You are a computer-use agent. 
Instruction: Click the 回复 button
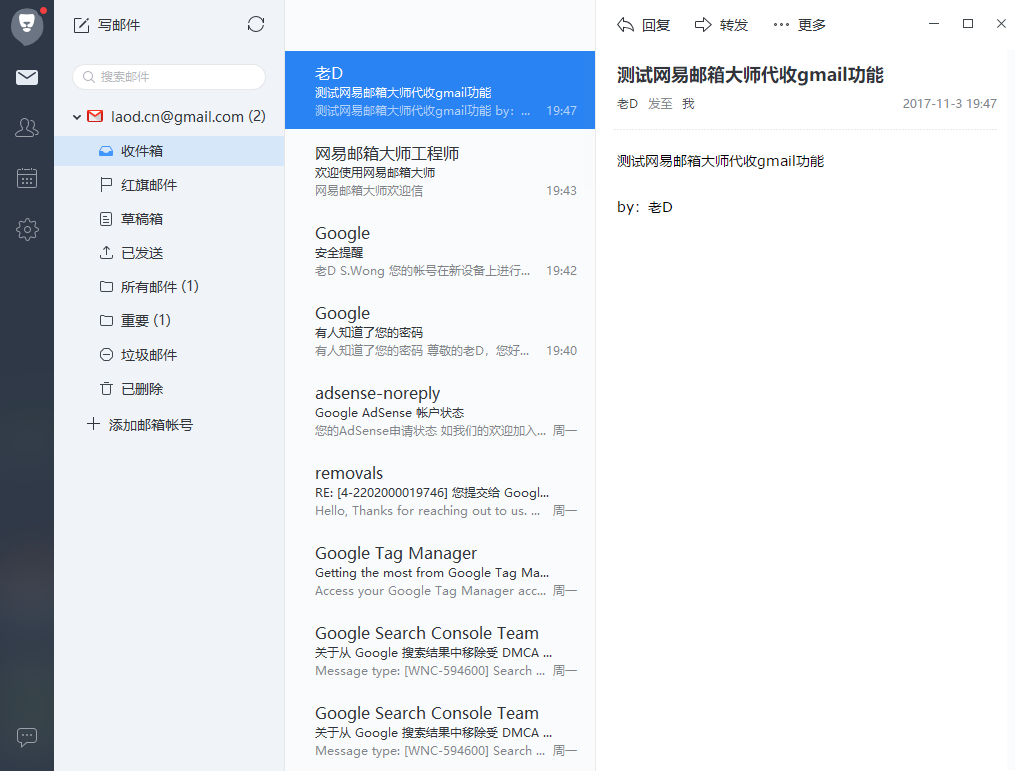[643, 25]
